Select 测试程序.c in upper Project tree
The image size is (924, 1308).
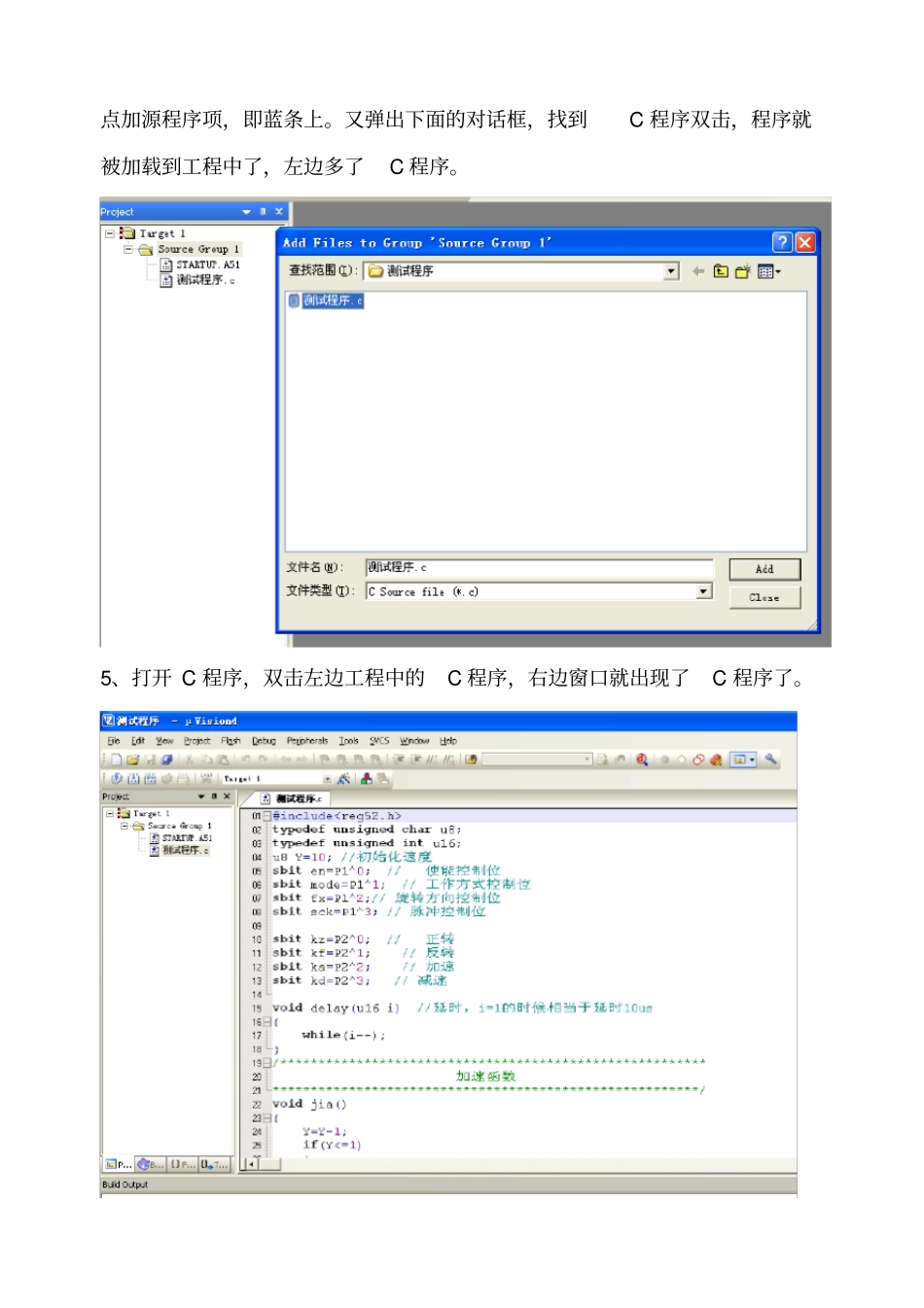point(198,280)
